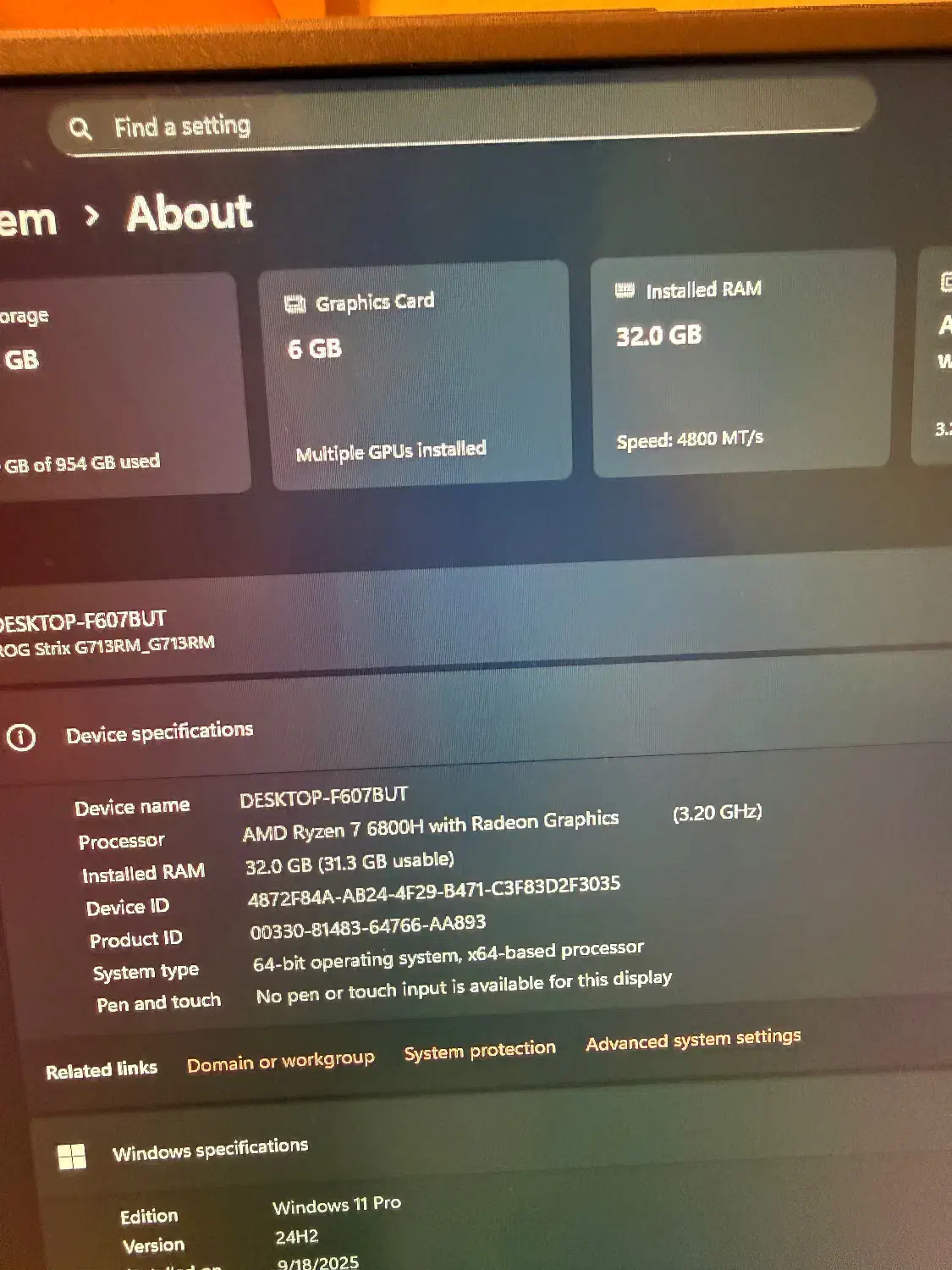Open the Installed RAM info card

[742, 364]
